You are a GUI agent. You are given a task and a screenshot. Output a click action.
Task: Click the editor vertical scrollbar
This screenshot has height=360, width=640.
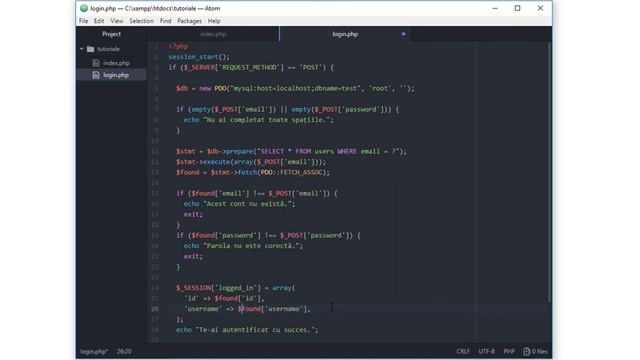click(549, 173)
